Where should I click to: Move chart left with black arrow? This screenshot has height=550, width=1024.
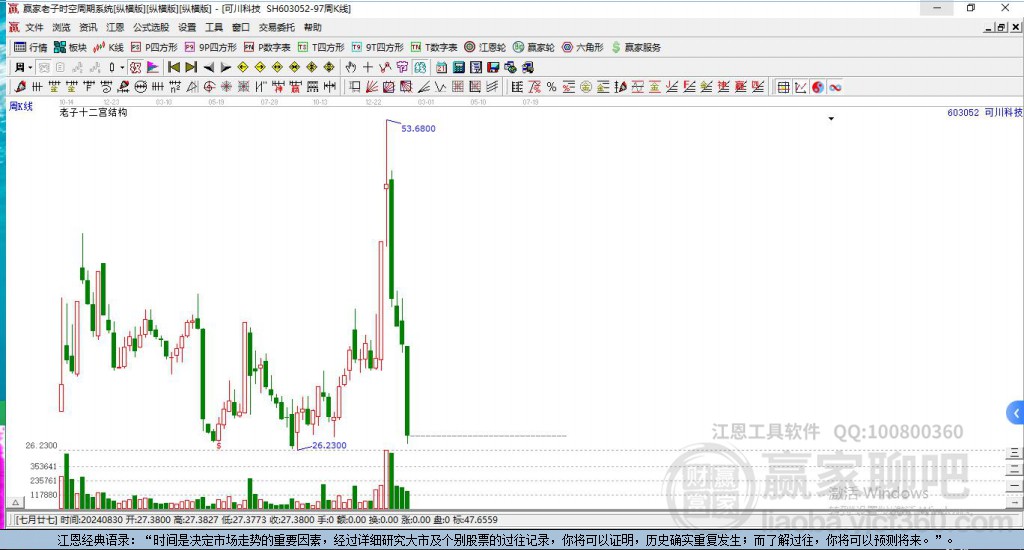coord(208,67)
